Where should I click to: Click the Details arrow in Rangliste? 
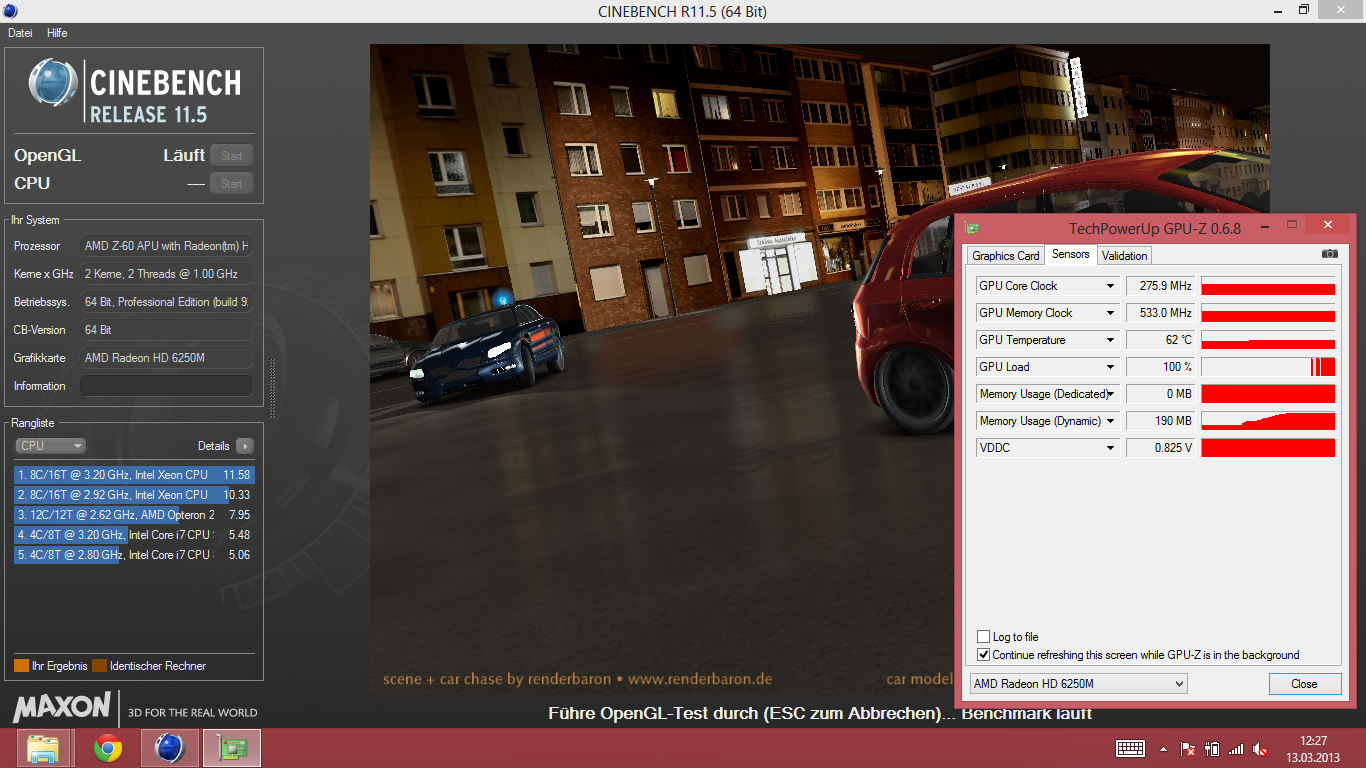244,446
